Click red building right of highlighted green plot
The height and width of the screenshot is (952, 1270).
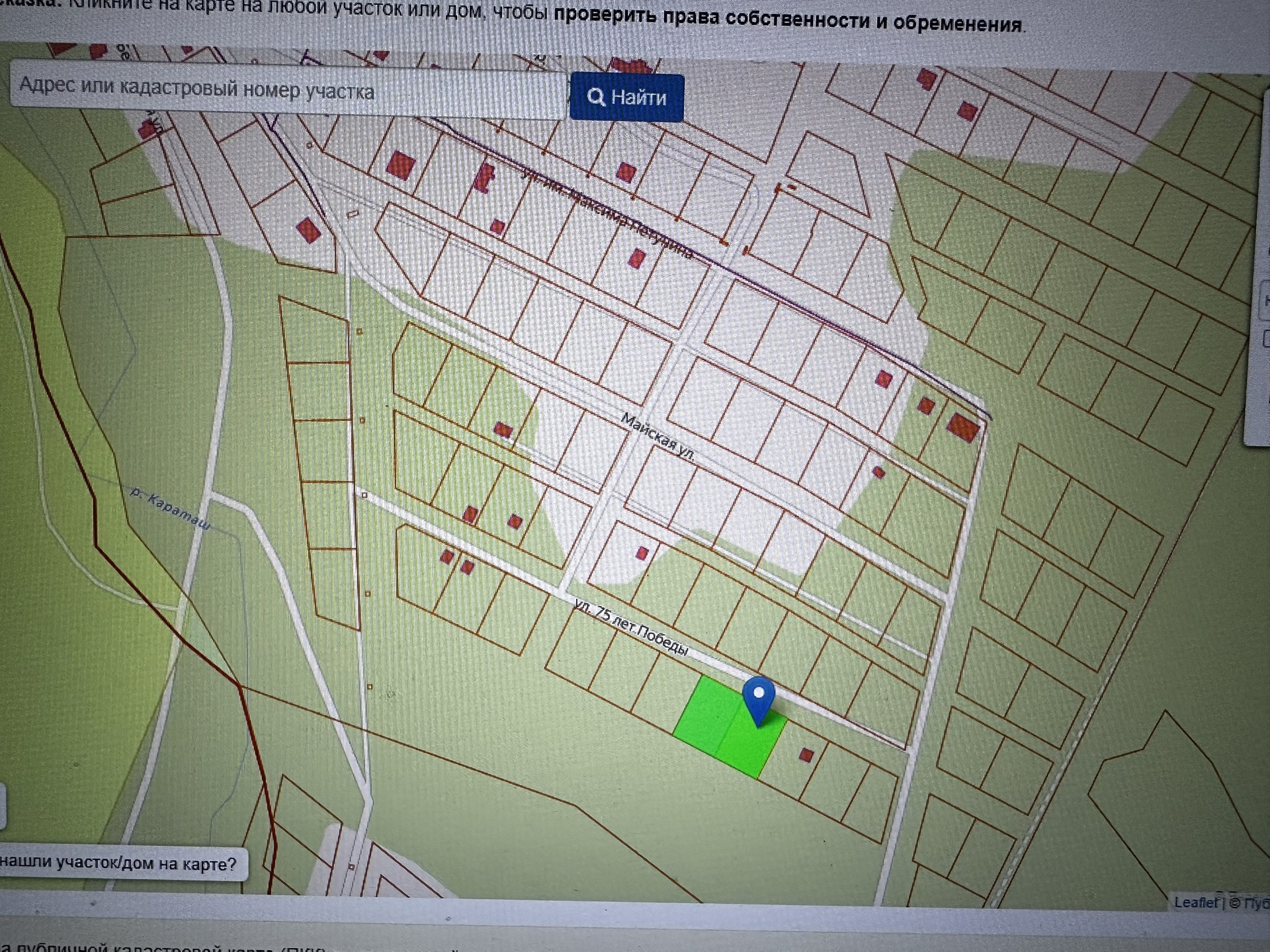coord(806,755)
